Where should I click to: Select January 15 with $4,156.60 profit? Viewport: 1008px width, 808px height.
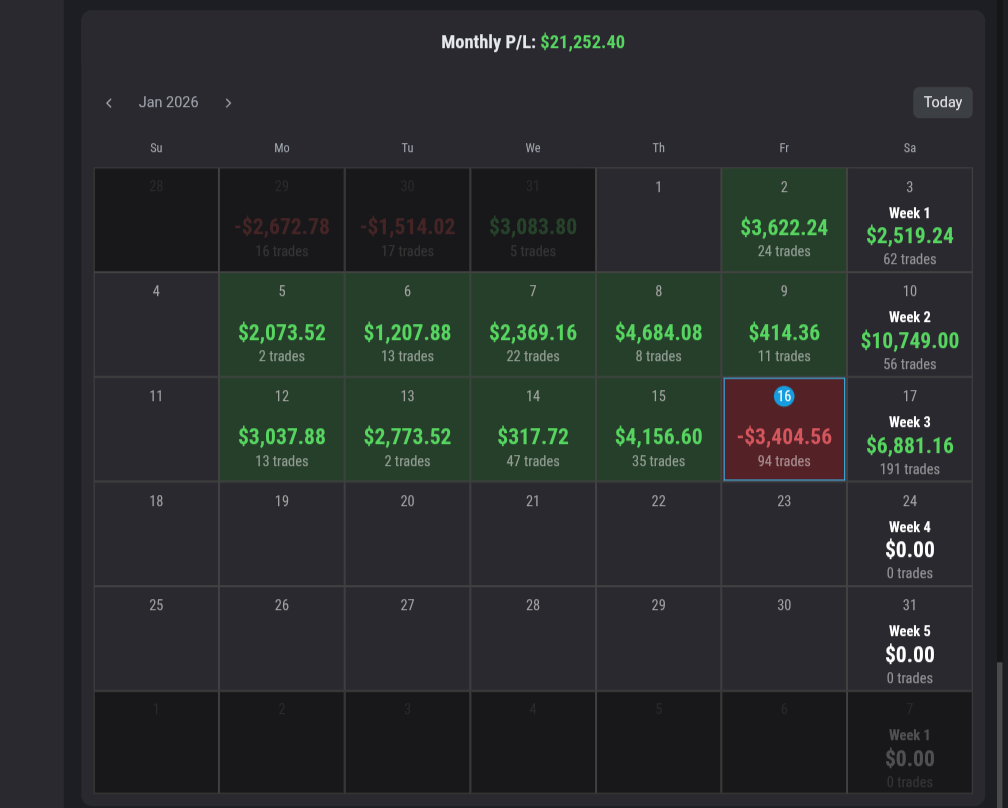point(658,430)
